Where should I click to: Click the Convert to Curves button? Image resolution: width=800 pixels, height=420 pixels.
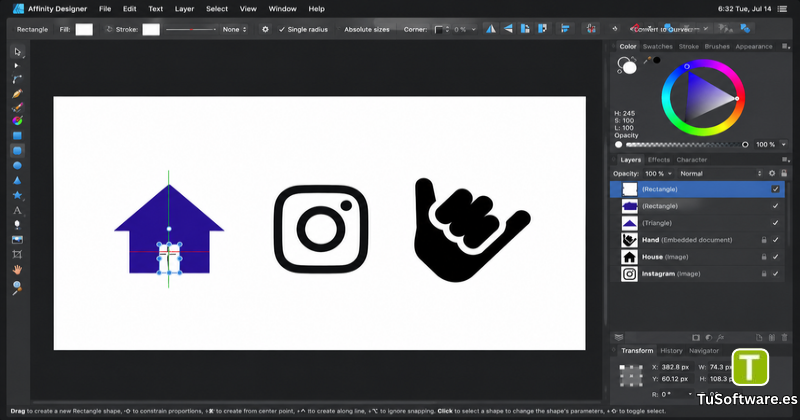coord(667,30)
